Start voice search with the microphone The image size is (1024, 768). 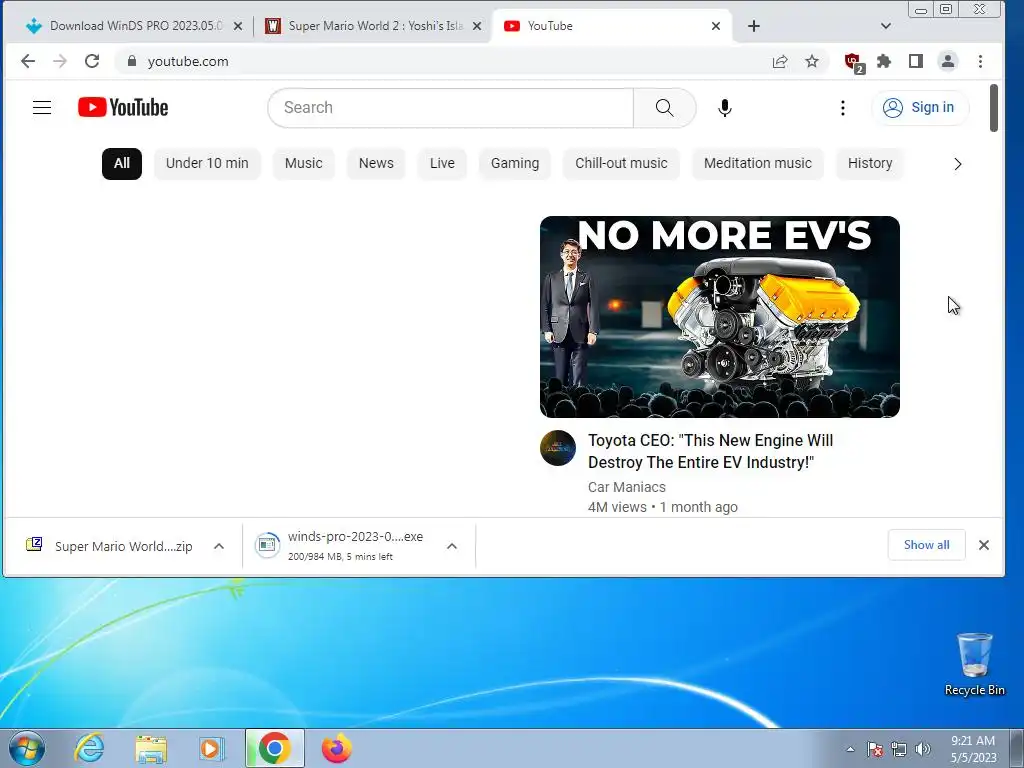pos(724,108)
